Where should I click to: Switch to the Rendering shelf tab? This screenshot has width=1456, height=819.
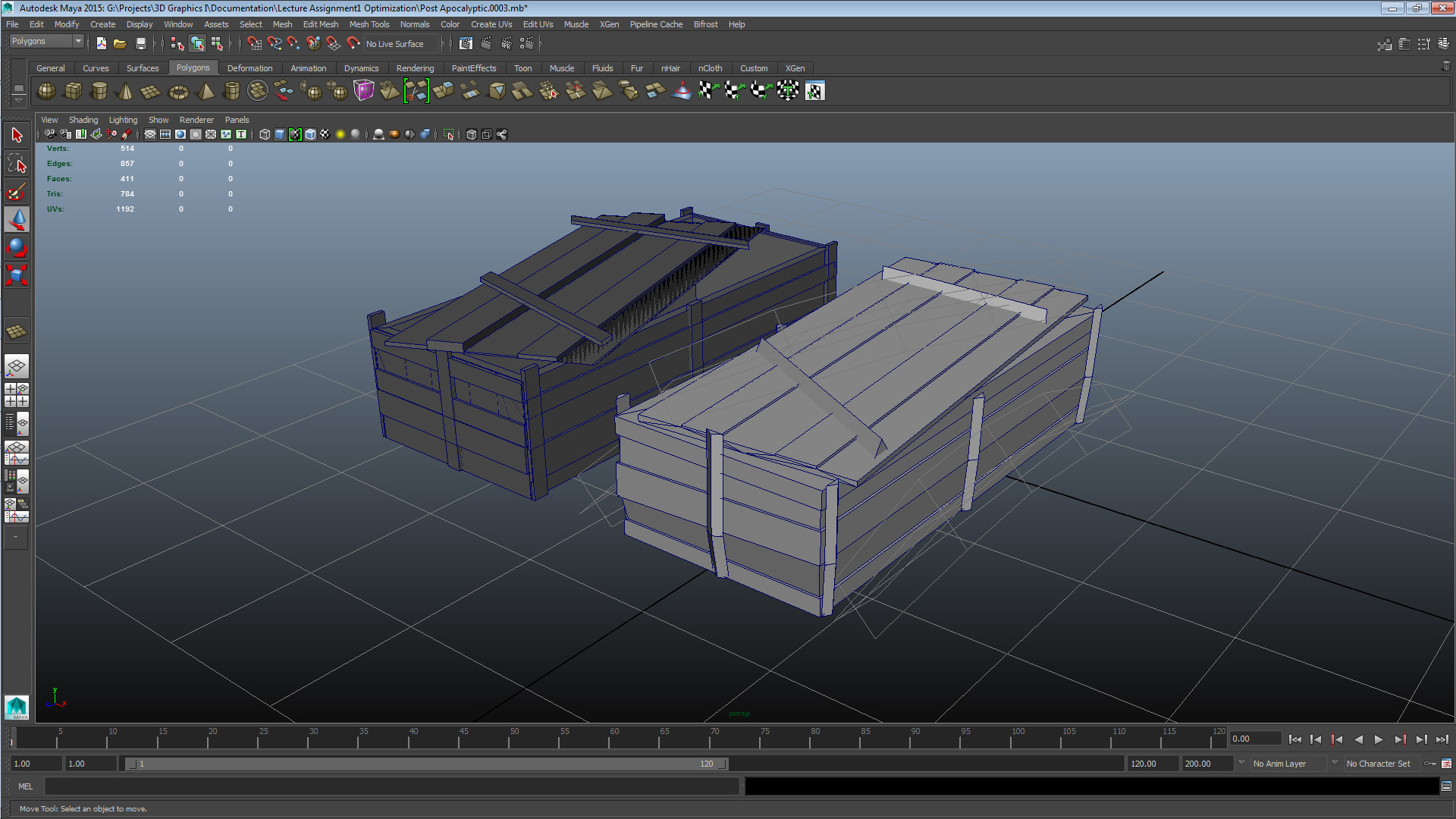[x=415, y=68]
